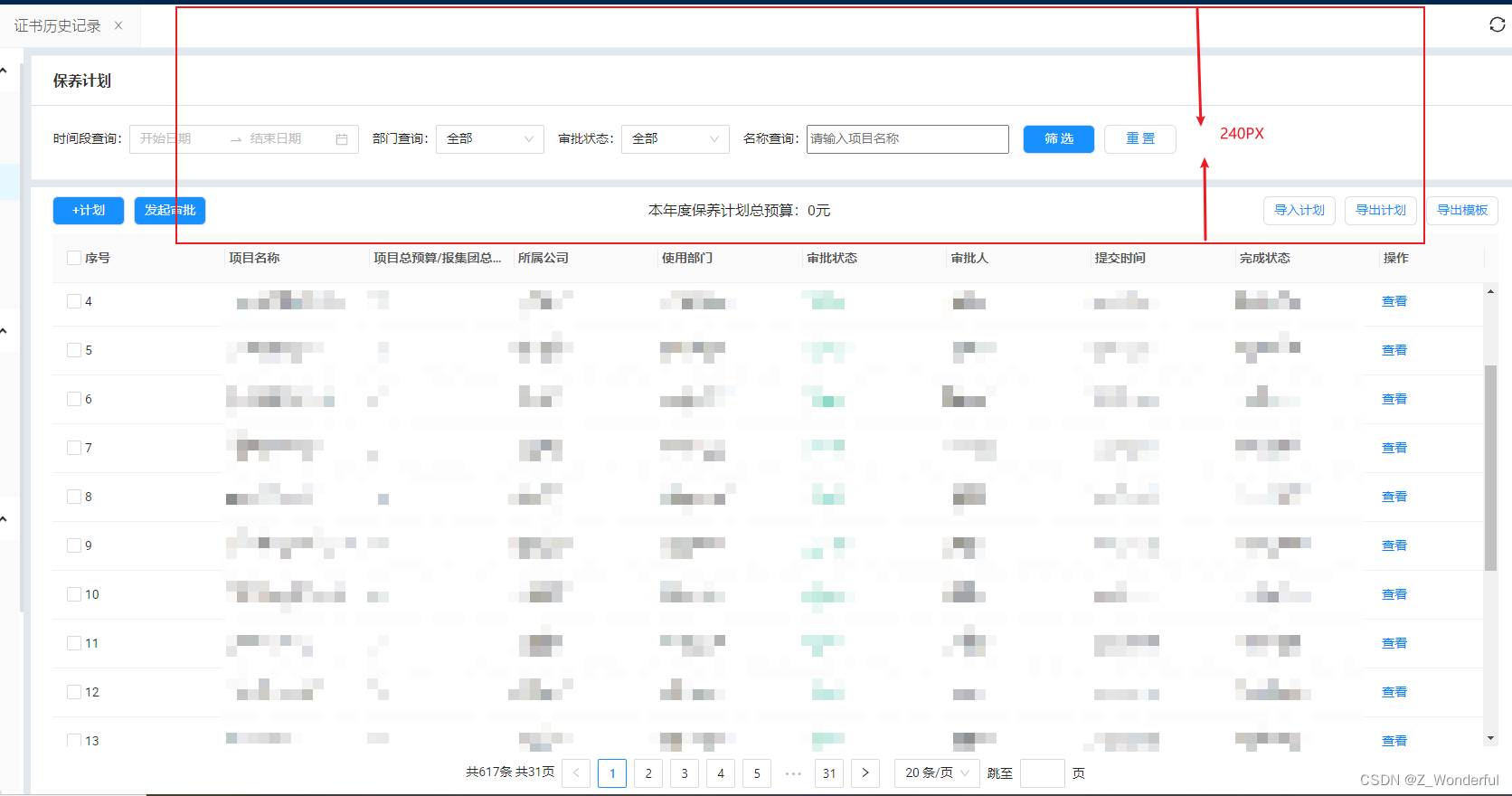Click the 导出模板 export template button
Screen dimensions: 1512x796
(x=1462, y=210)
